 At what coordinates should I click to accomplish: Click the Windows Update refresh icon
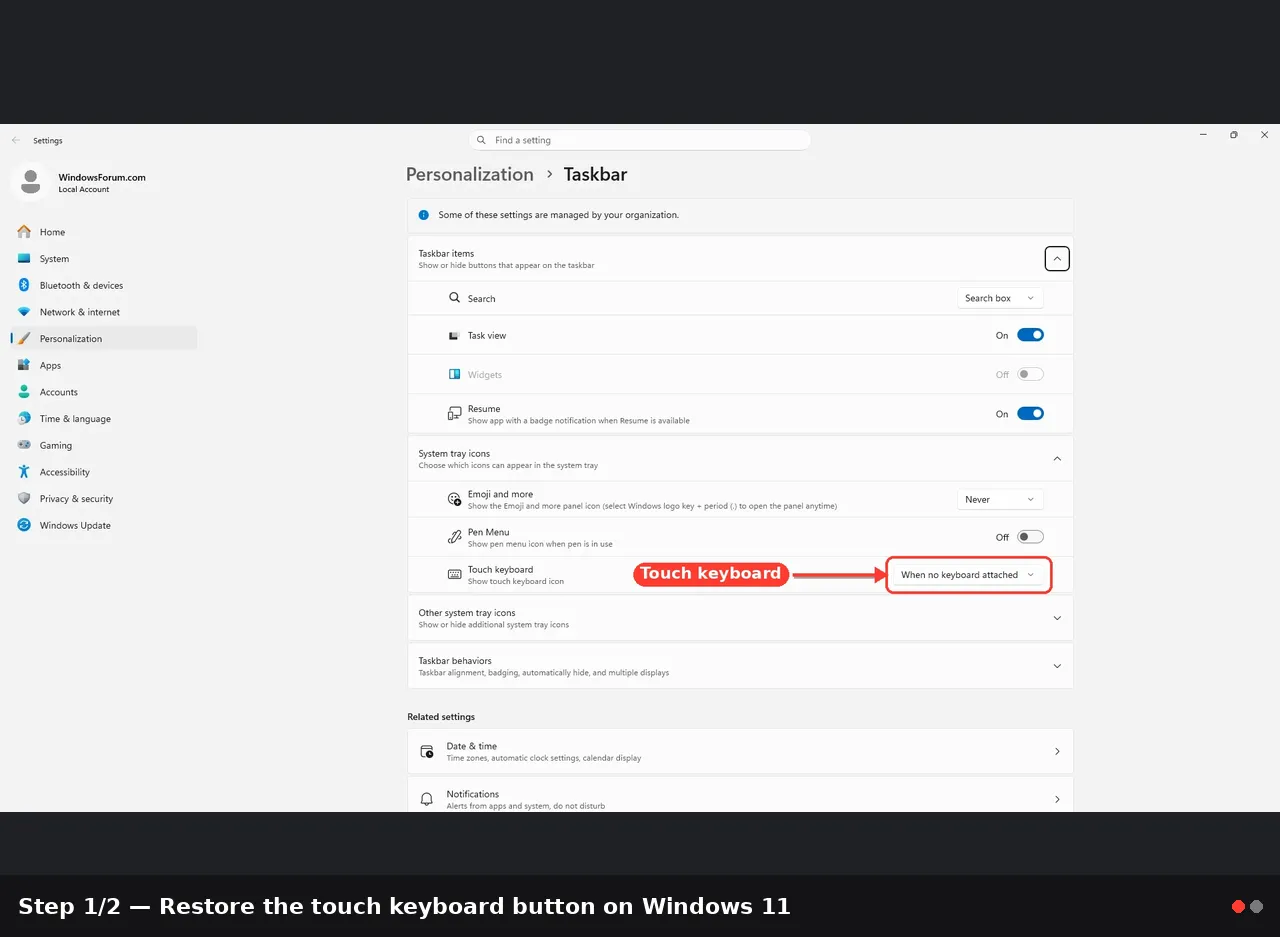click(24, 525)
